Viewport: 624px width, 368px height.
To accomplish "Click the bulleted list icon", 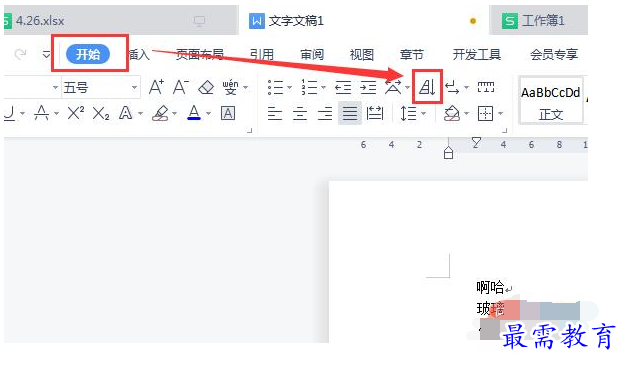I will (275, 87).
